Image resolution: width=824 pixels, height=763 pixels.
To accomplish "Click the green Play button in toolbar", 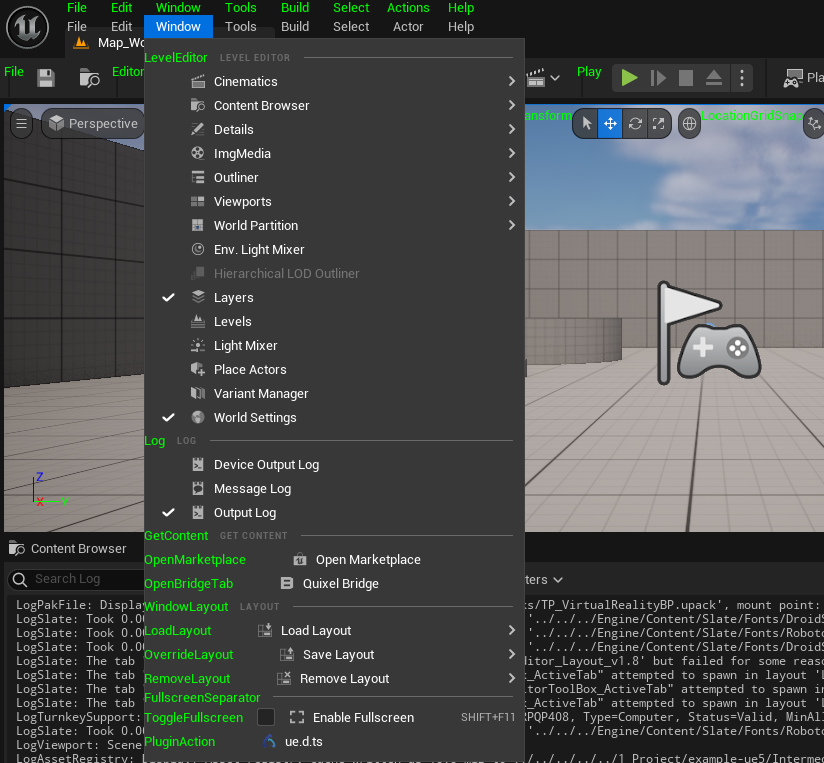I will (629, 77).
